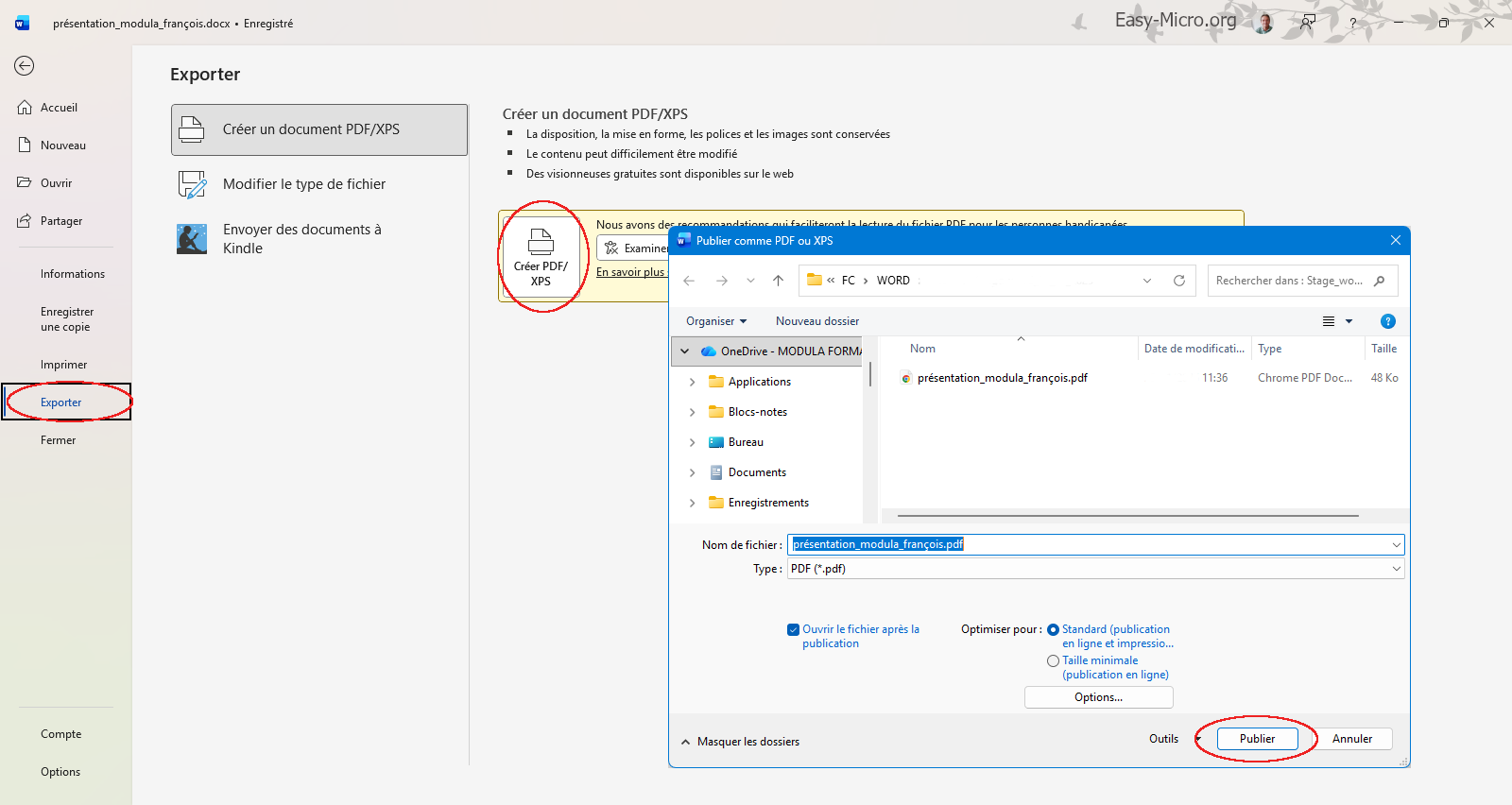Open Informations in the Backstage menu
This screenshot has width=1512, height=805.
[72, 274]
